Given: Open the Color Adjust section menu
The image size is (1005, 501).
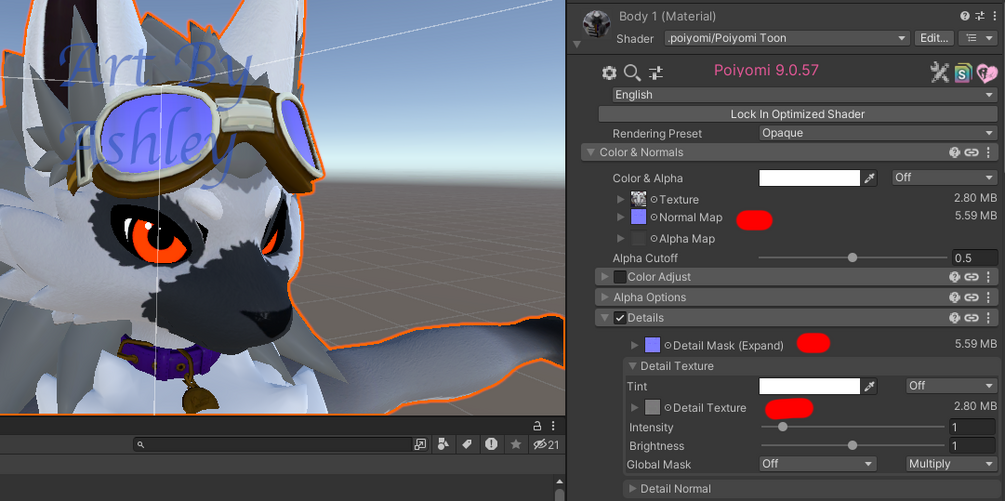Looking at the screenshot, I should pos(988,277).
